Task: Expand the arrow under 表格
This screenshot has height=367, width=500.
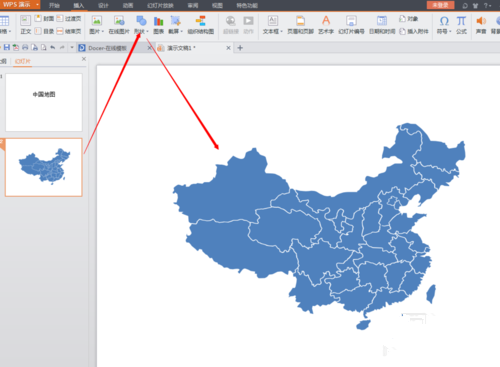Action: point(10,31)
